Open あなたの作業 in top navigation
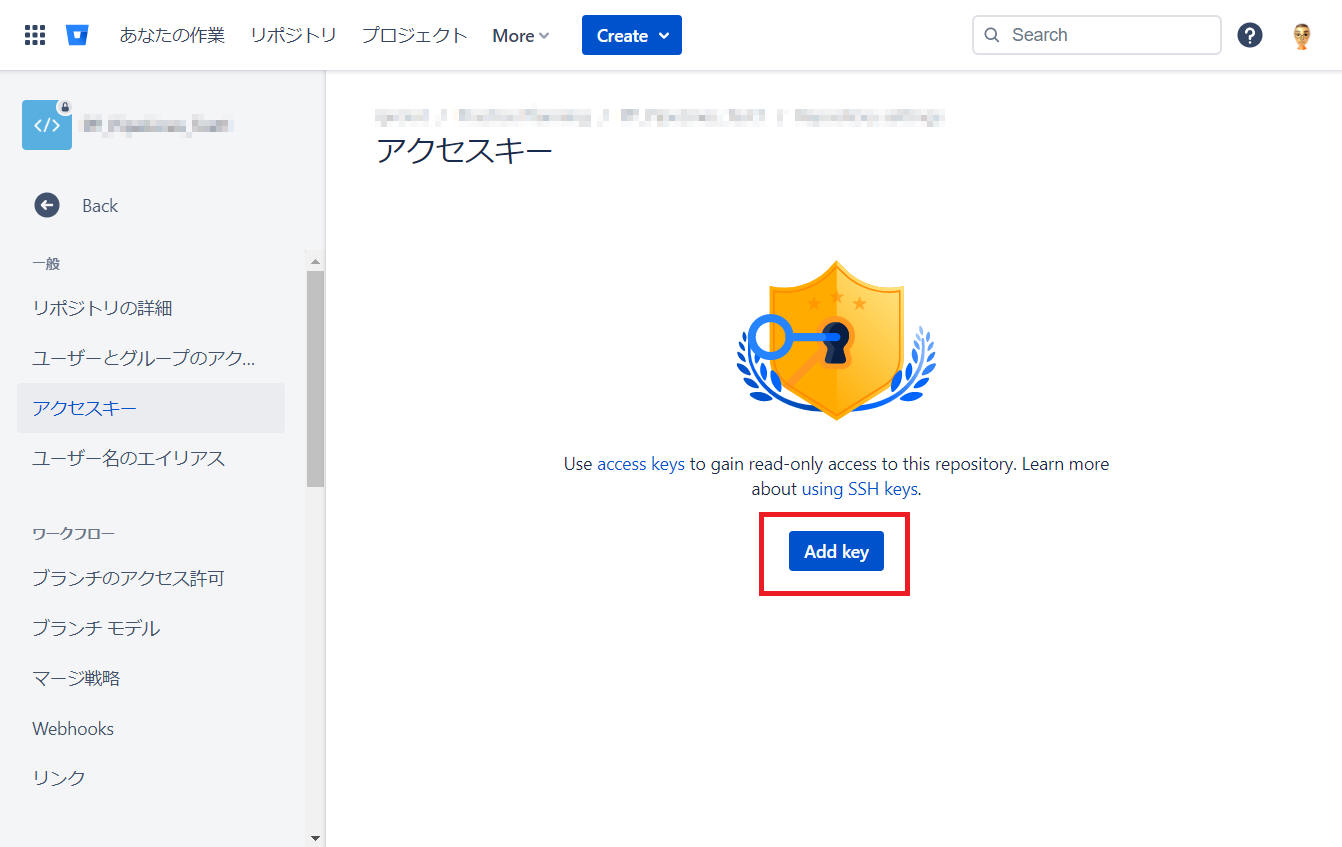This screenshot has width=1342, height=847. click(x=172, y=35)
